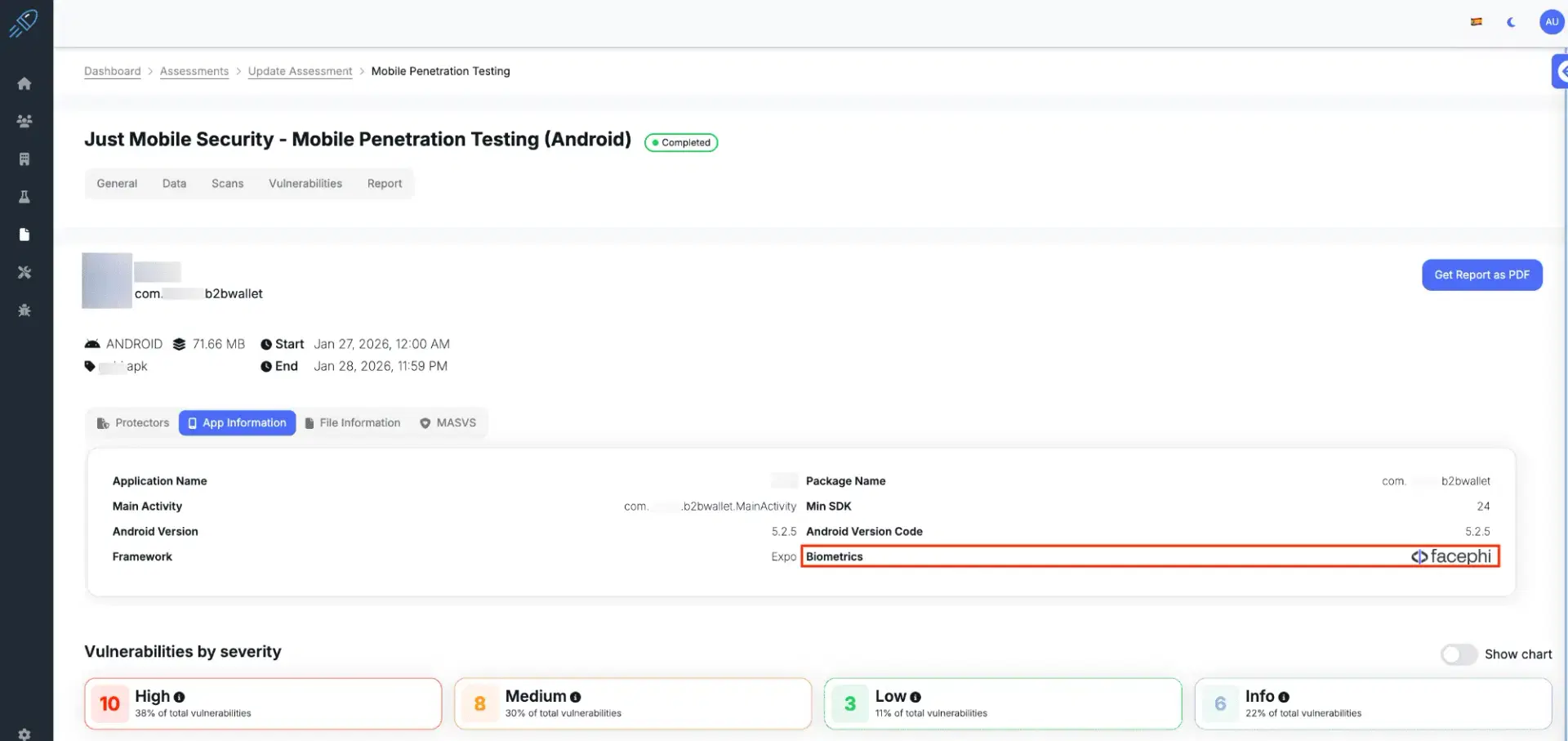Click the Mobile Penetration Testing breadcrumb text
This screenshot has width=1568, height=741.
pyautogui.click(x=441, y=72)
